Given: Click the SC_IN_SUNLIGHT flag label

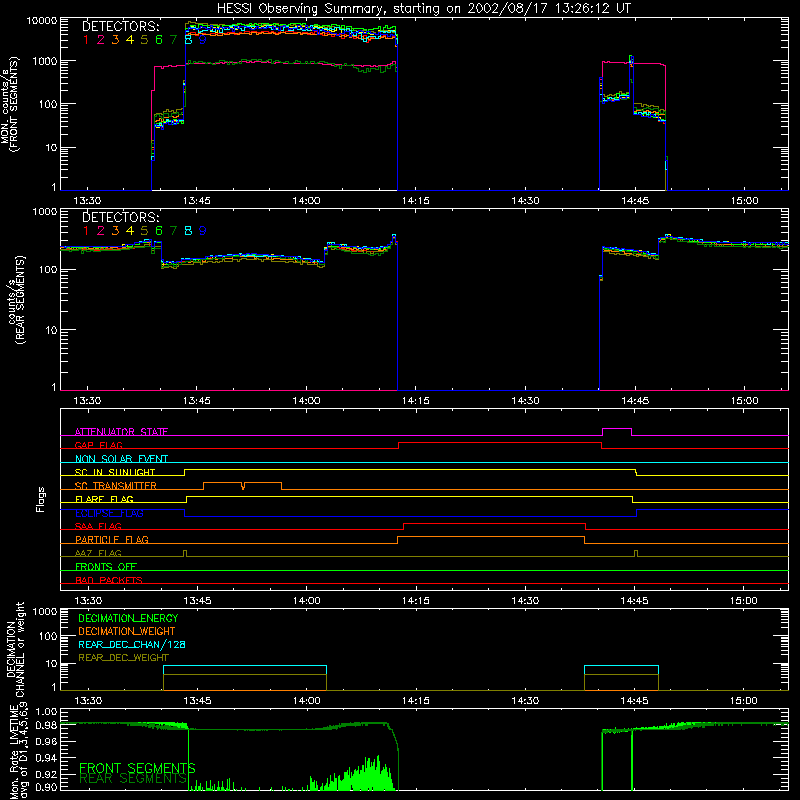Looking at the screenshot, I should pos(115,472).
